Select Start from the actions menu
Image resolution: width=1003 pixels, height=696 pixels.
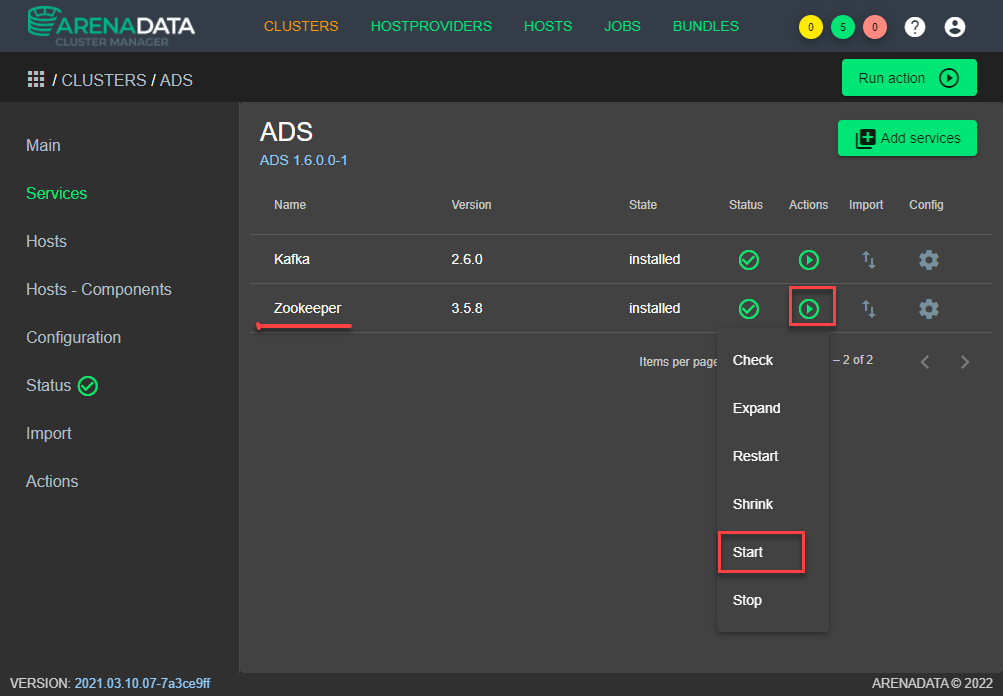tap(748, 552)
